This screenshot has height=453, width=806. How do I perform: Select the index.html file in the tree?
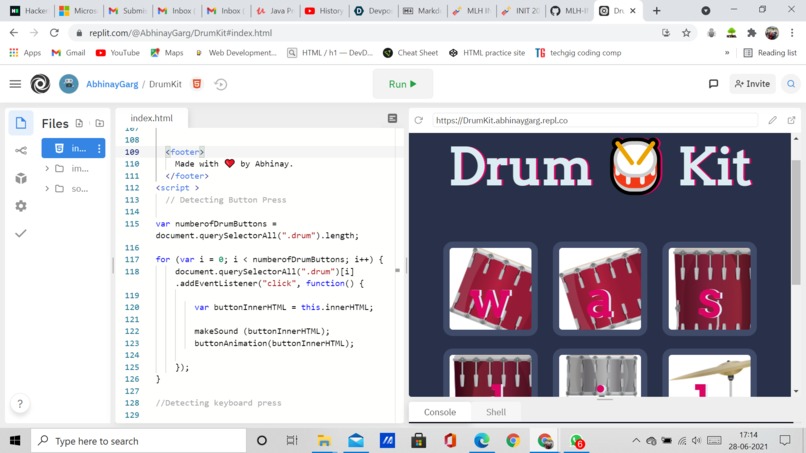pos(74,148)
